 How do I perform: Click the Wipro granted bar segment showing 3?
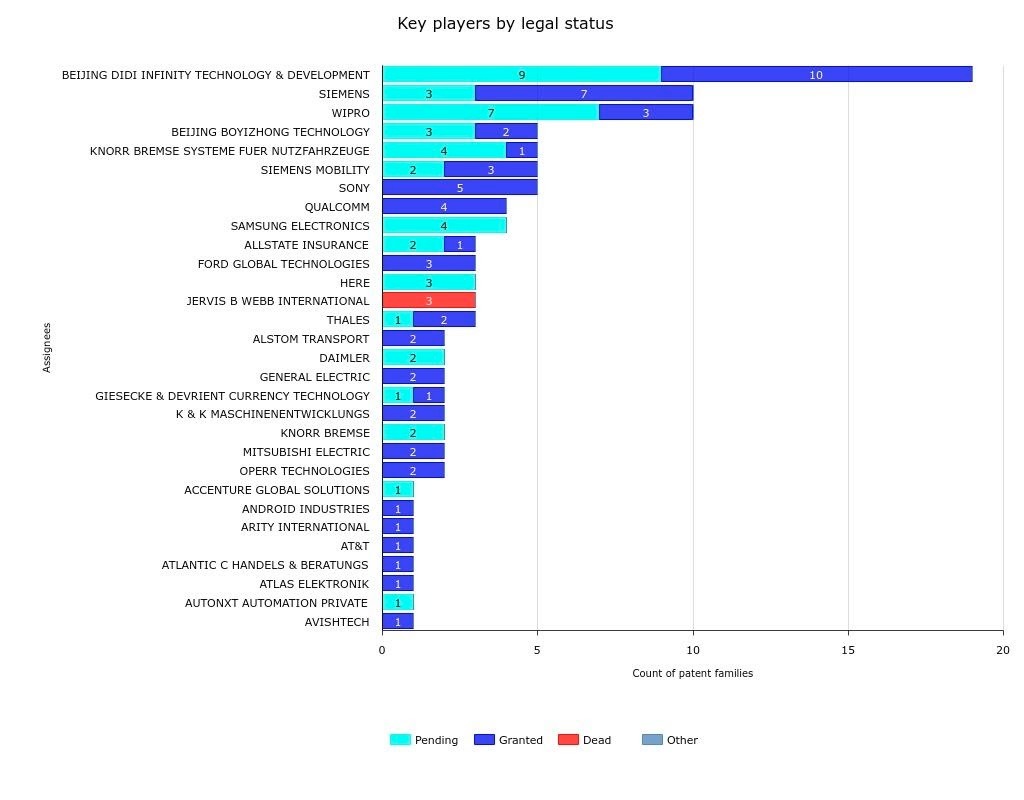646,112
